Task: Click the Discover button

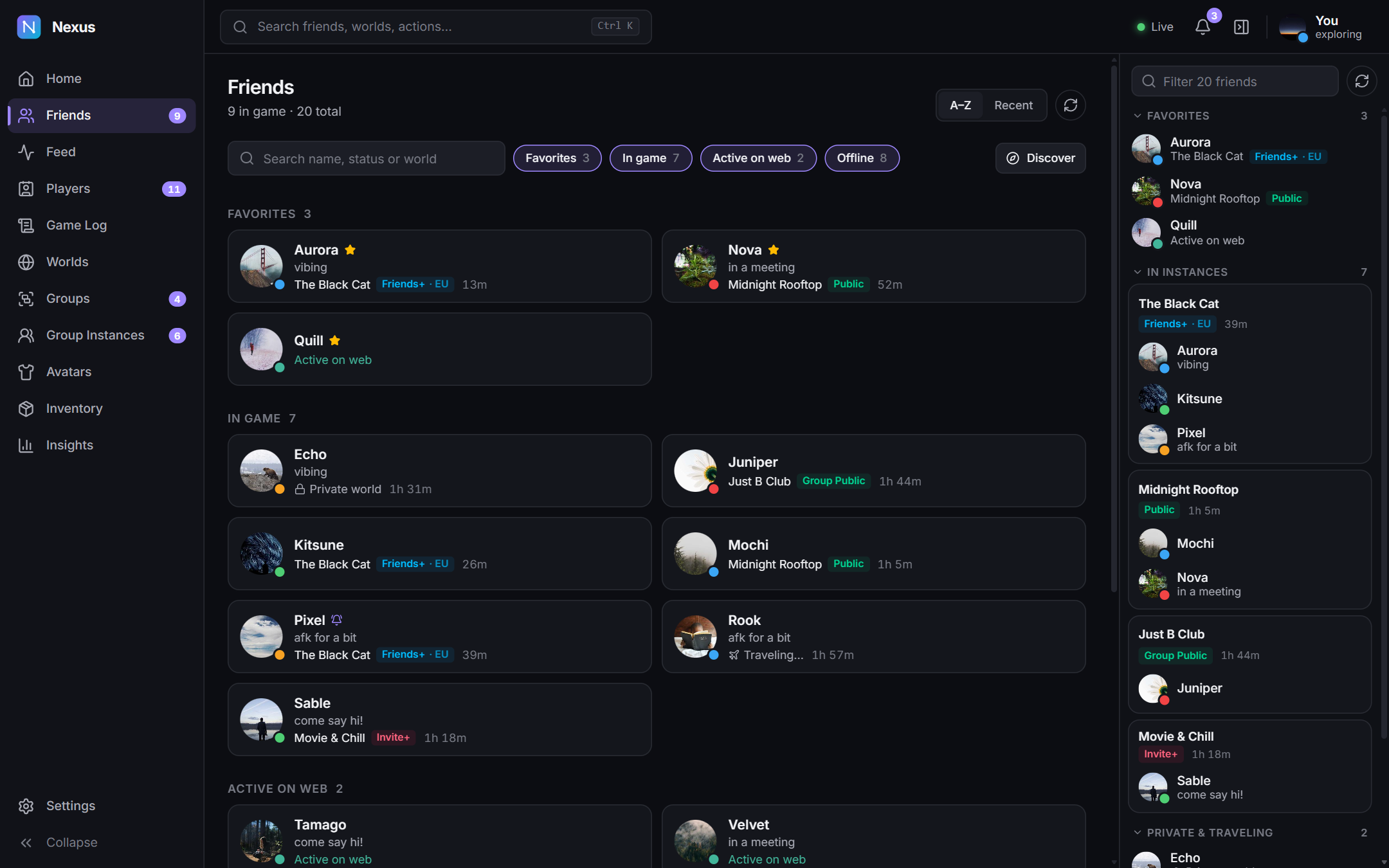Action: point(1040,158)
